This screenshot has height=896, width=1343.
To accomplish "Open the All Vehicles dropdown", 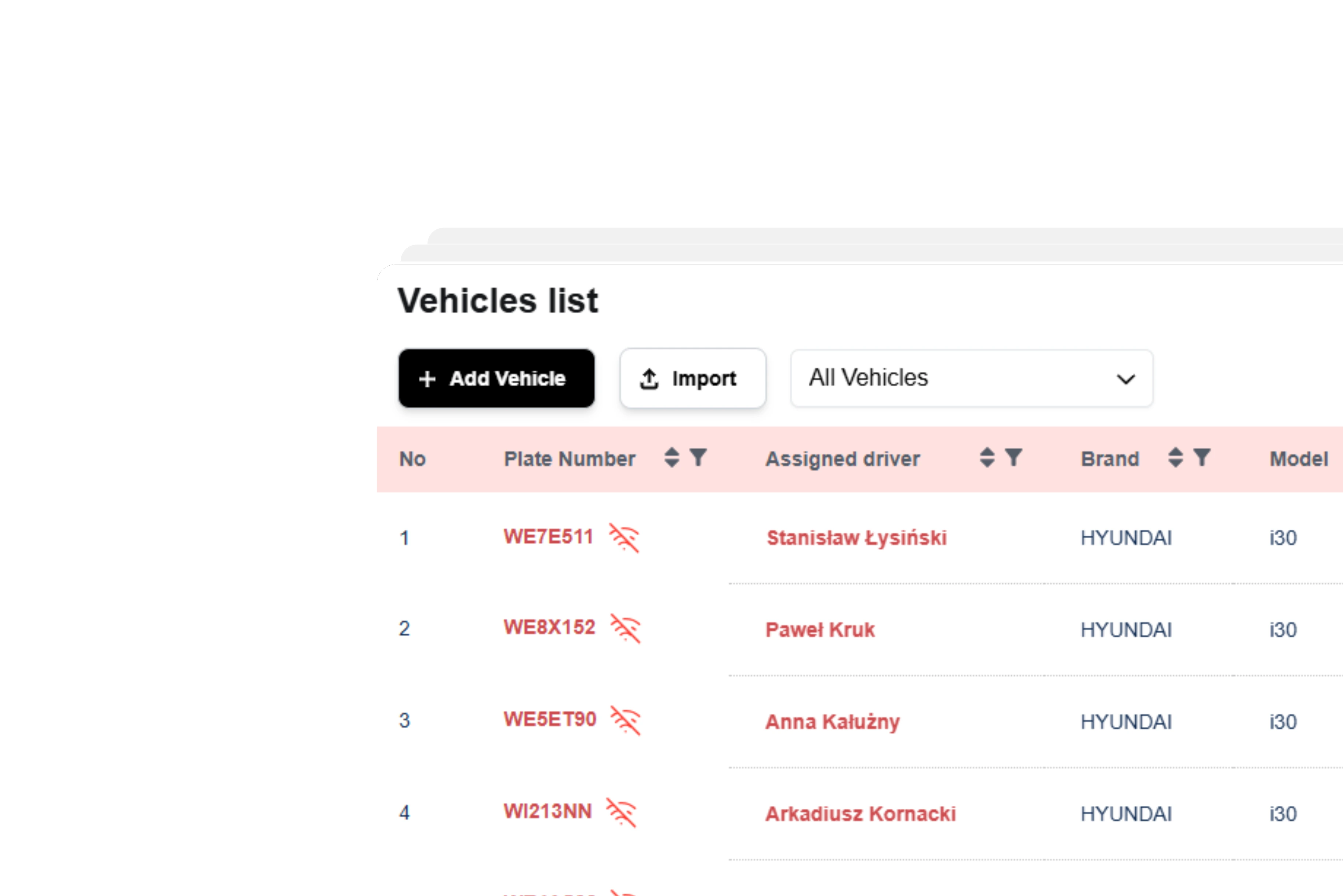I will 972,378.
